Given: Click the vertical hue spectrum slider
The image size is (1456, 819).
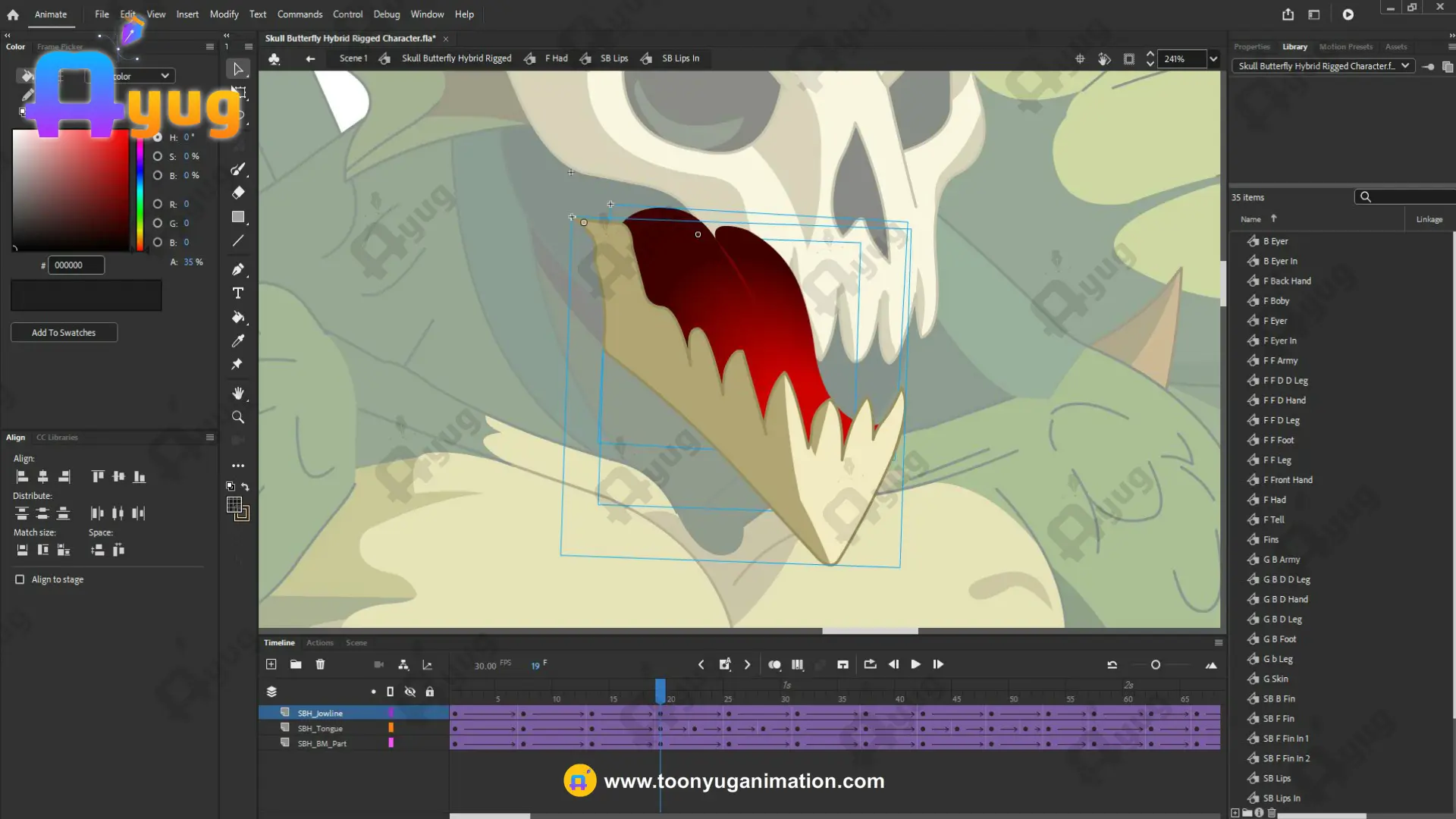Looking at the screenshot, I should point(140,194).
